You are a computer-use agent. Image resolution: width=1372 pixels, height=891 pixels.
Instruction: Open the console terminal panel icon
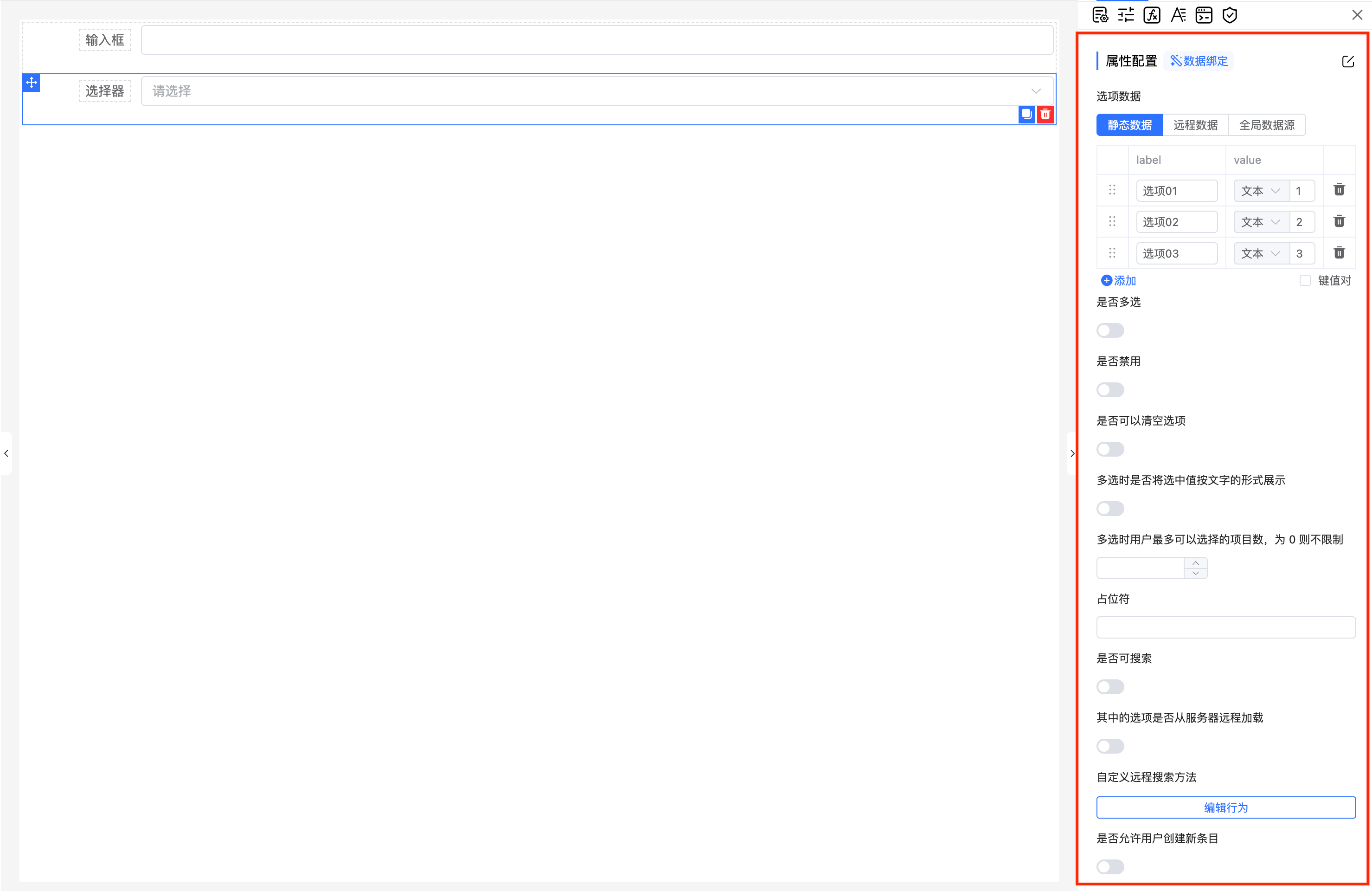(x=1204, y=15)
